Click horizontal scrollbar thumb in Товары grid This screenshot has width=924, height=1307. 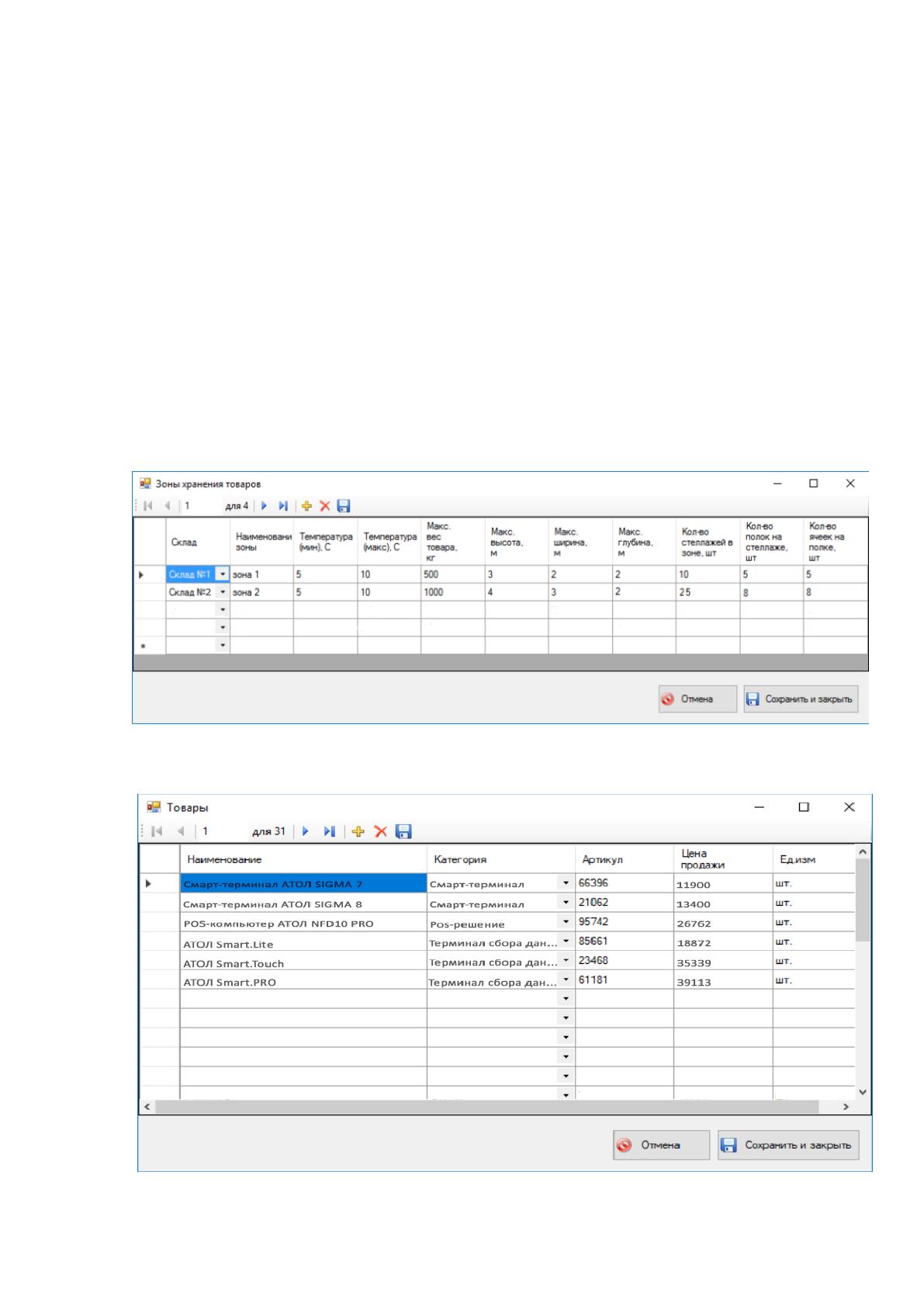click(x=487, y=1107)
